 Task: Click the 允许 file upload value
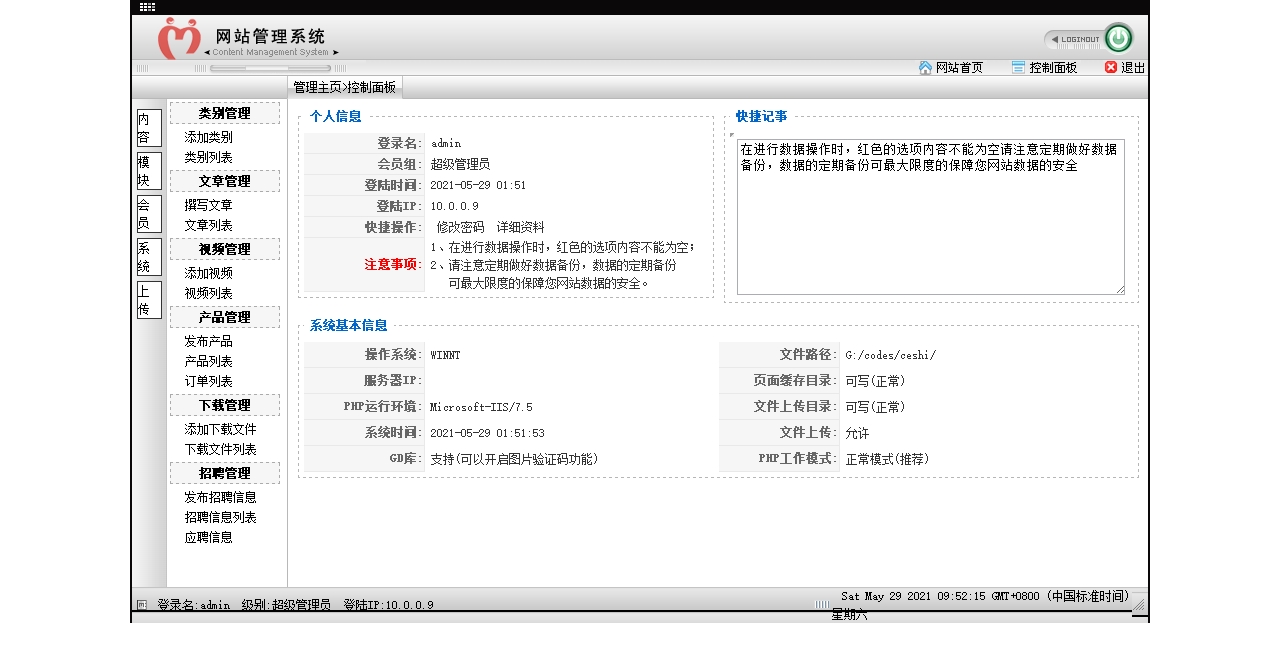point(857,433)
